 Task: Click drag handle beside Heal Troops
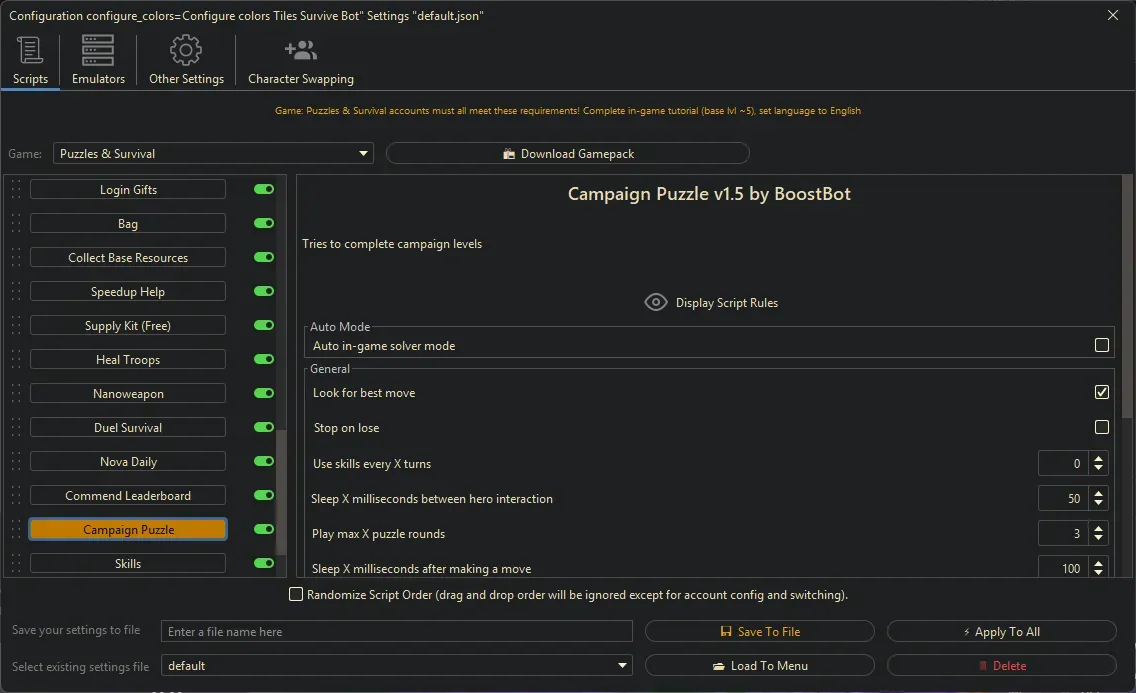tap(15, 360)
